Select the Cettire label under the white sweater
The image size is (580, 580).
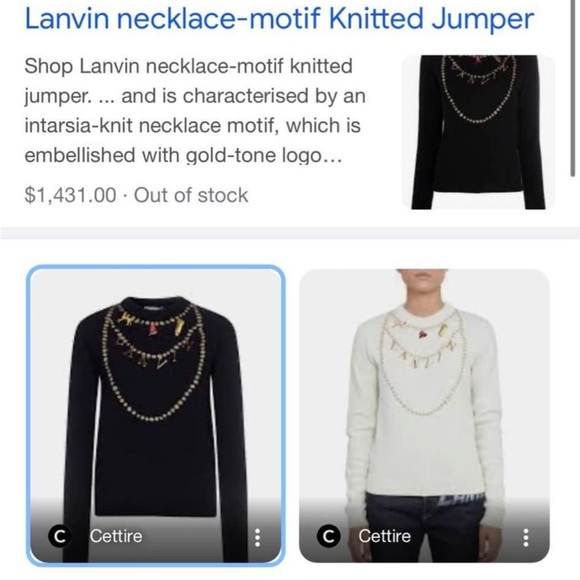tap(385, 536)
